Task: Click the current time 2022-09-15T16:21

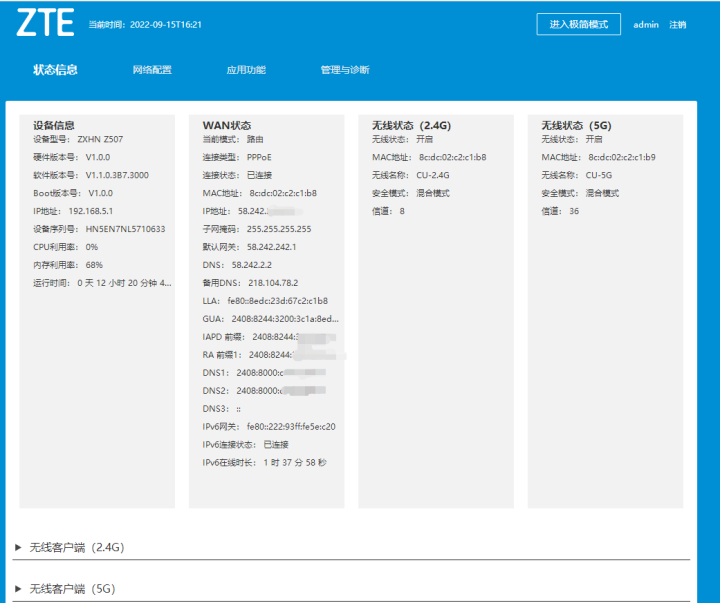Action: [166, 25]
